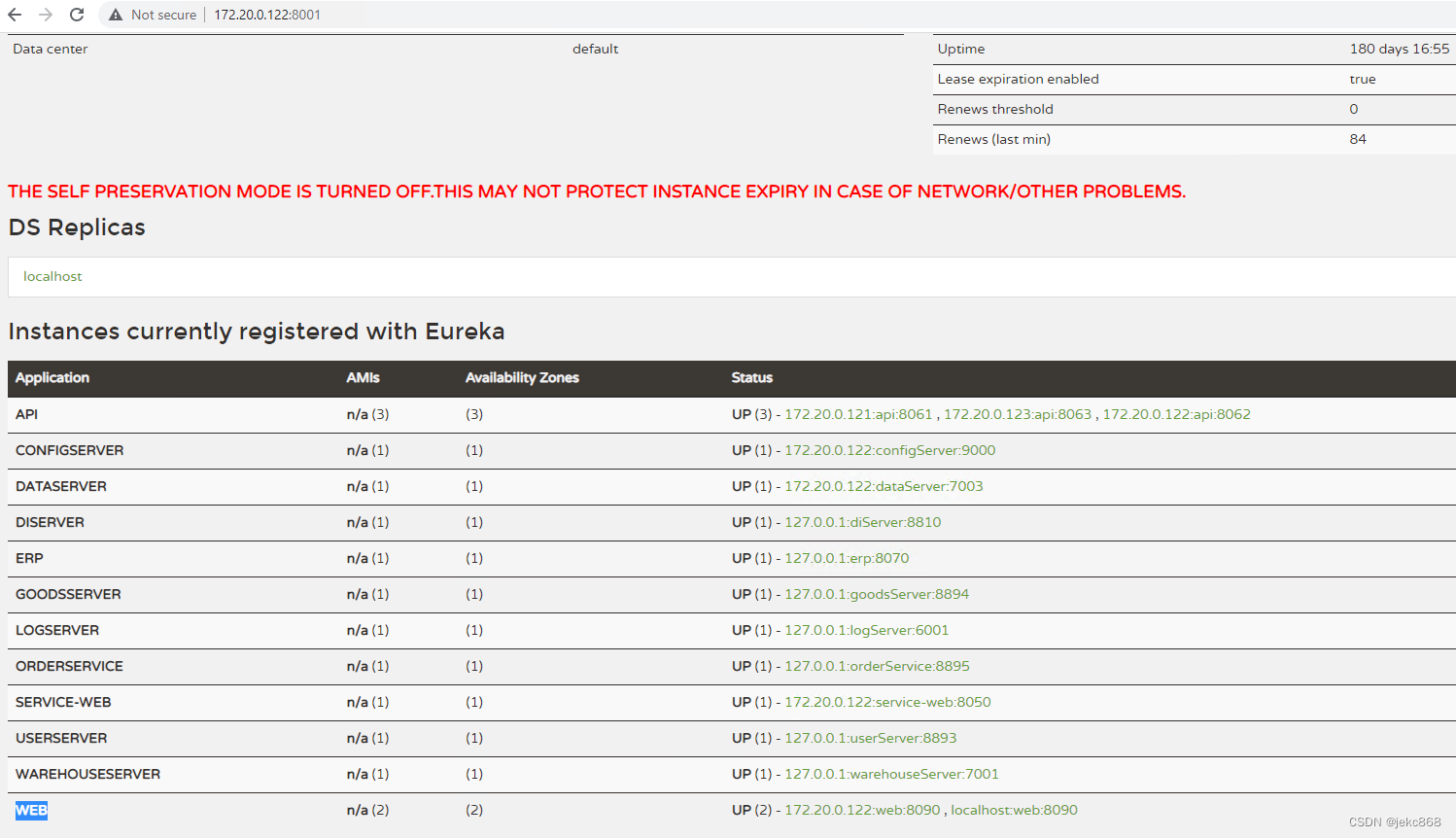Image resolution: width=1456 pixels, height=838 pixels.
Task: Select the USERSERVER application name
Action: pos(61,738)
